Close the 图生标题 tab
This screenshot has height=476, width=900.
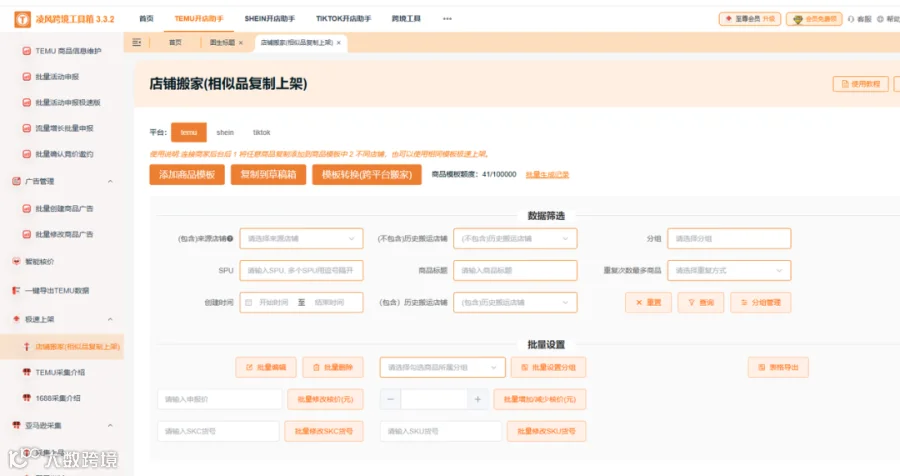(240, 43)
